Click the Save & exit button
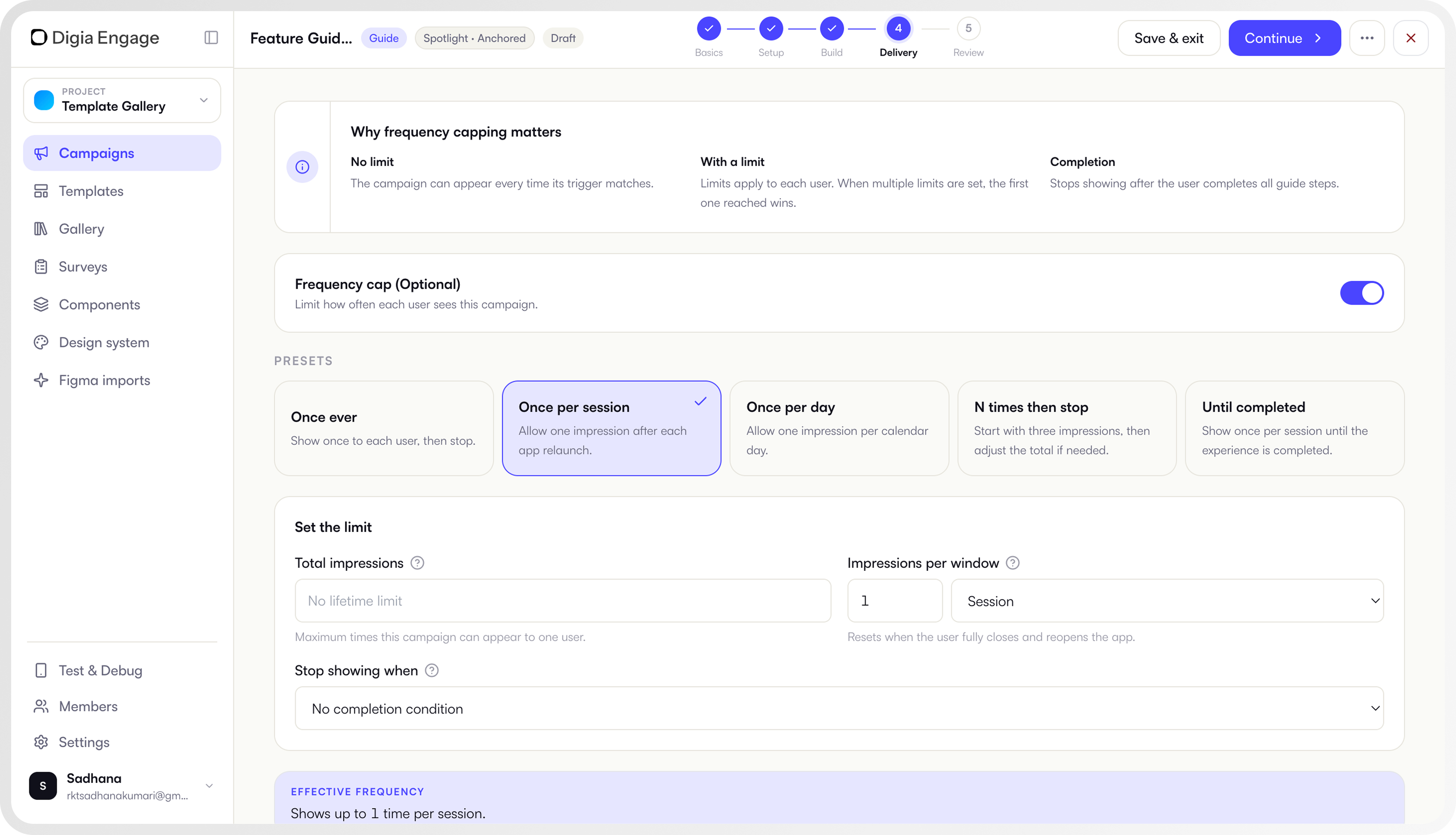 pos(1169,38)
